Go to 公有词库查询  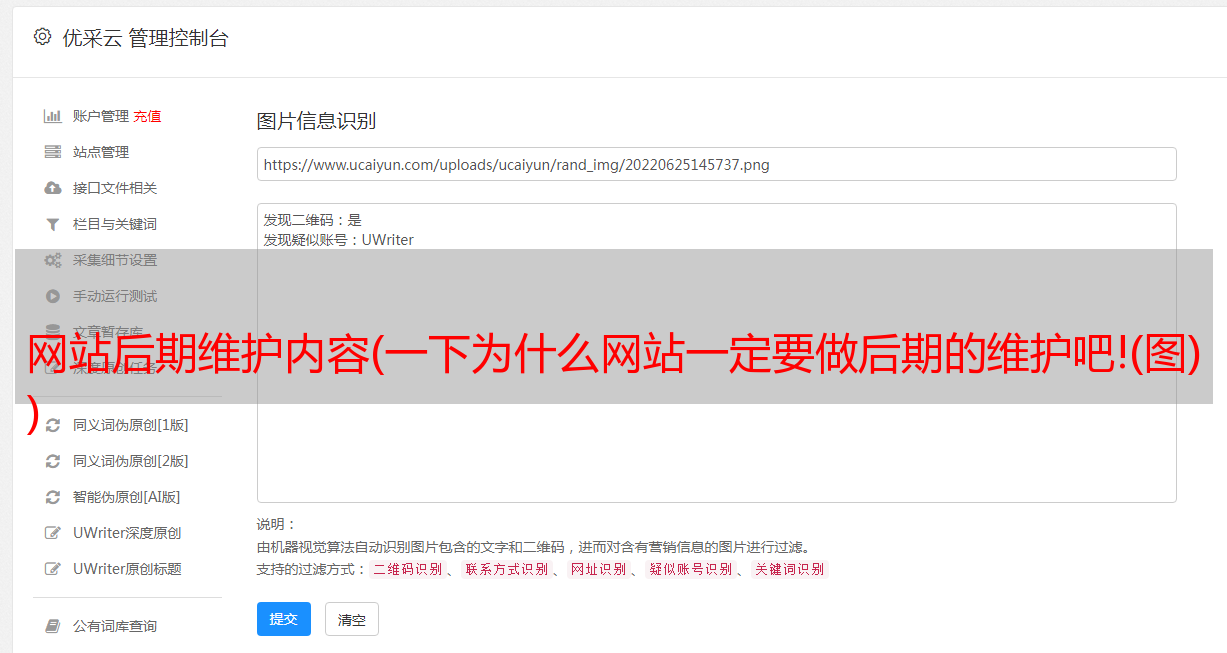115,626
